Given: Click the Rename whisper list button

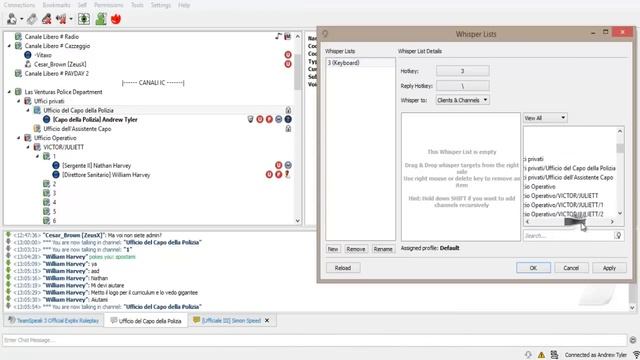Looking at the screenshot, I should pyautogui.click(x=383, y=249).
